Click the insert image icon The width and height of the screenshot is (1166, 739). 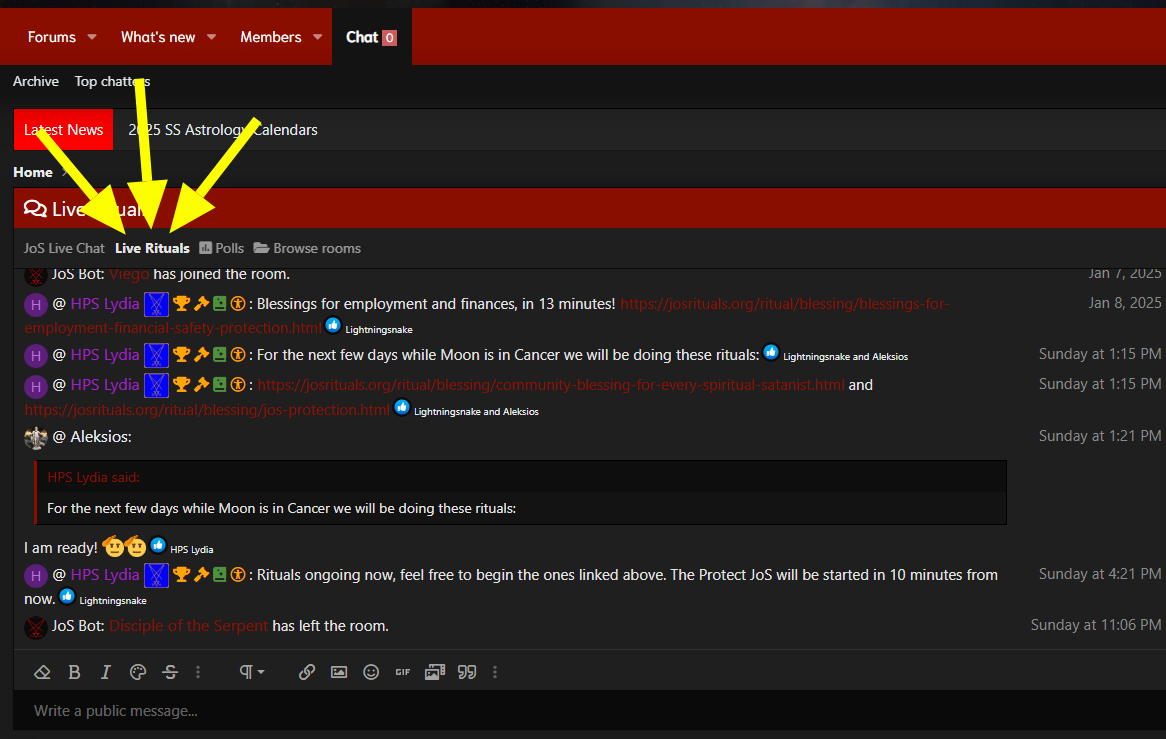click(x=339, y=672)
